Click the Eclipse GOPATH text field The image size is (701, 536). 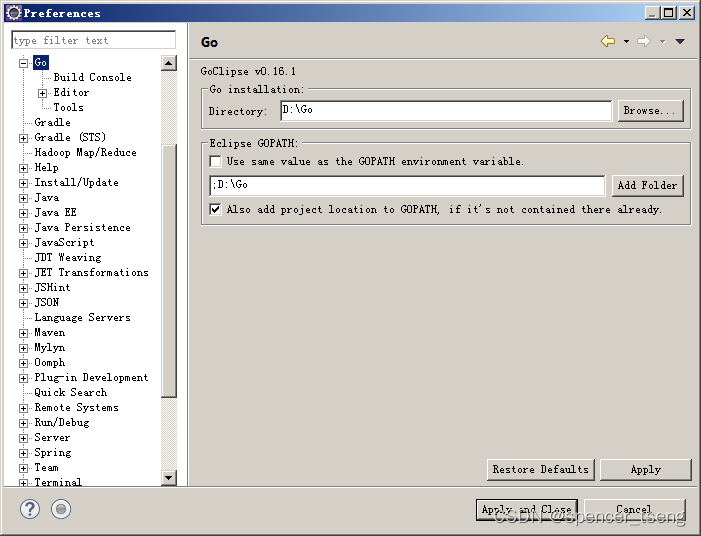(x=407, y=185)
